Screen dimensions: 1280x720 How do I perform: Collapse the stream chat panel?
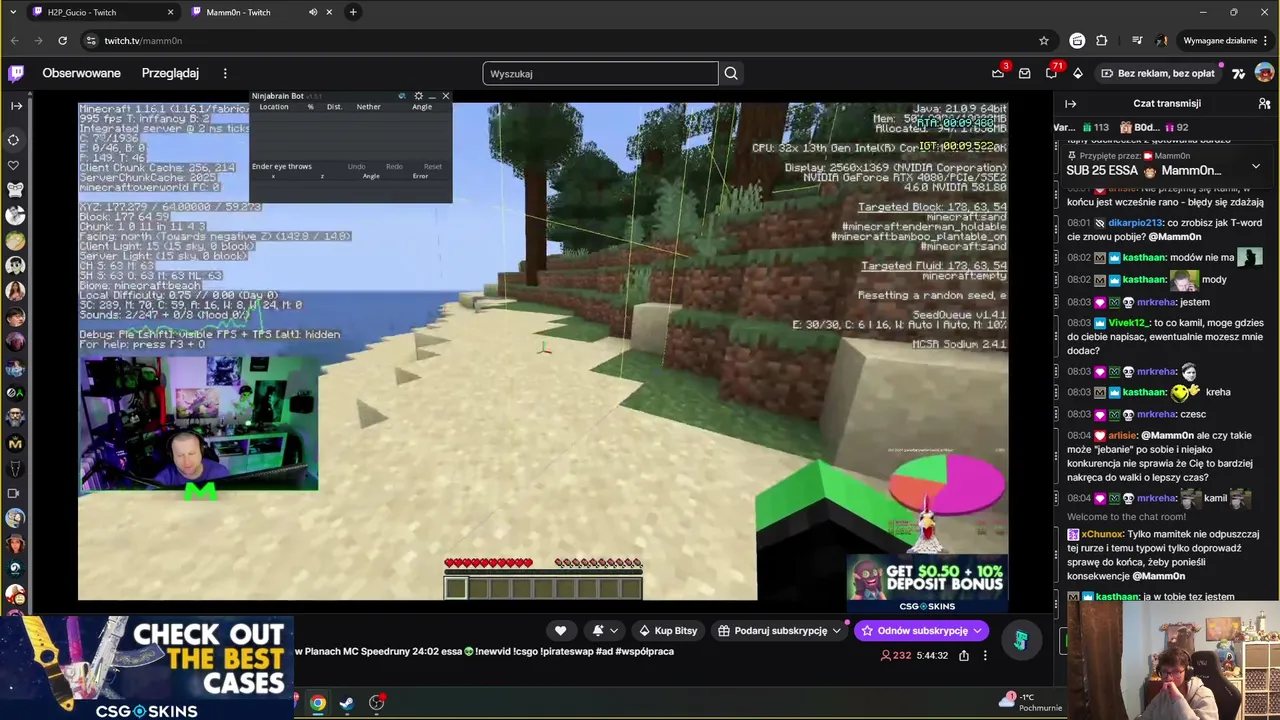1070,103
